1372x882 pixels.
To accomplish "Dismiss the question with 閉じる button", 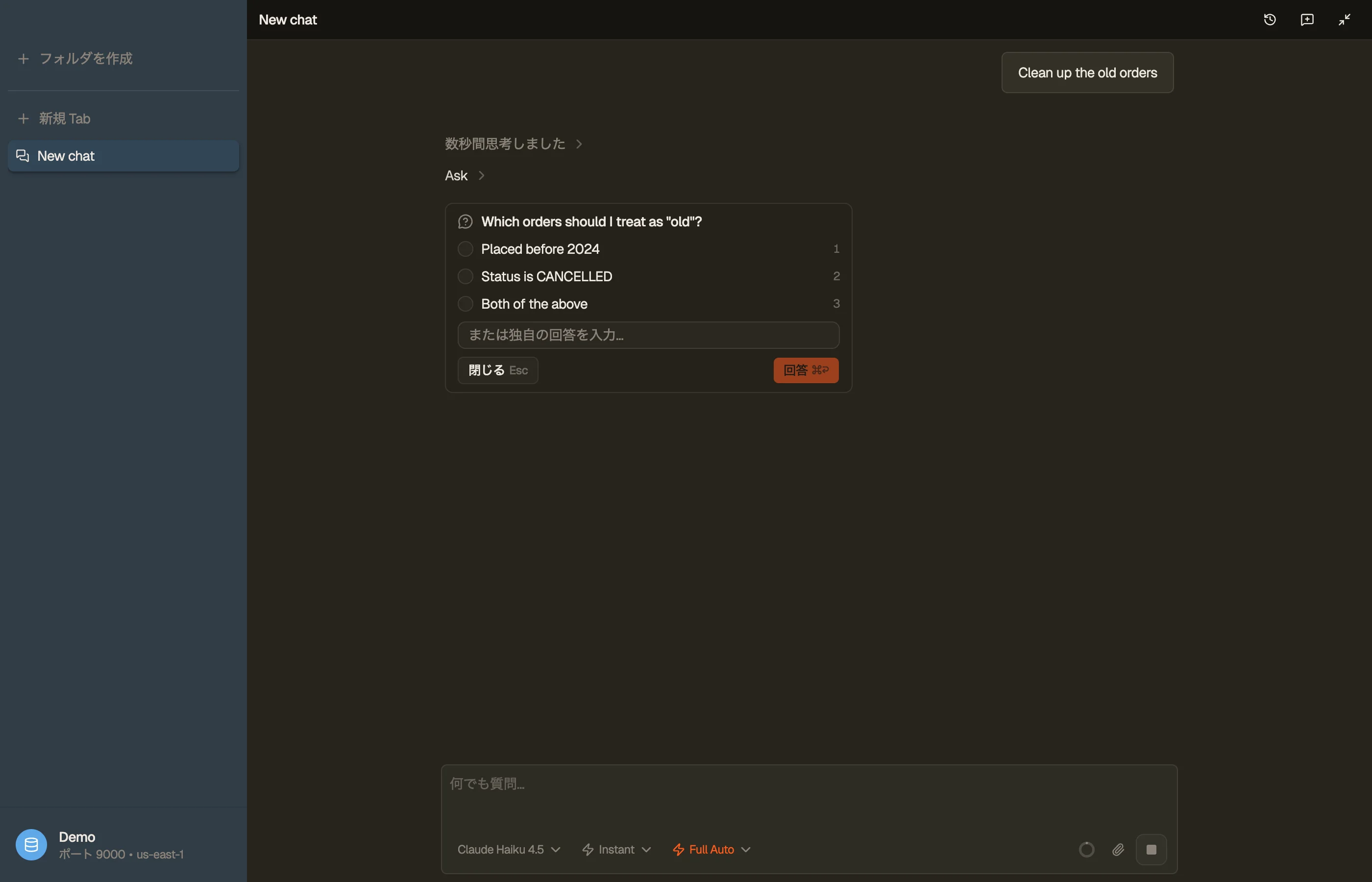I will [498, 370].
